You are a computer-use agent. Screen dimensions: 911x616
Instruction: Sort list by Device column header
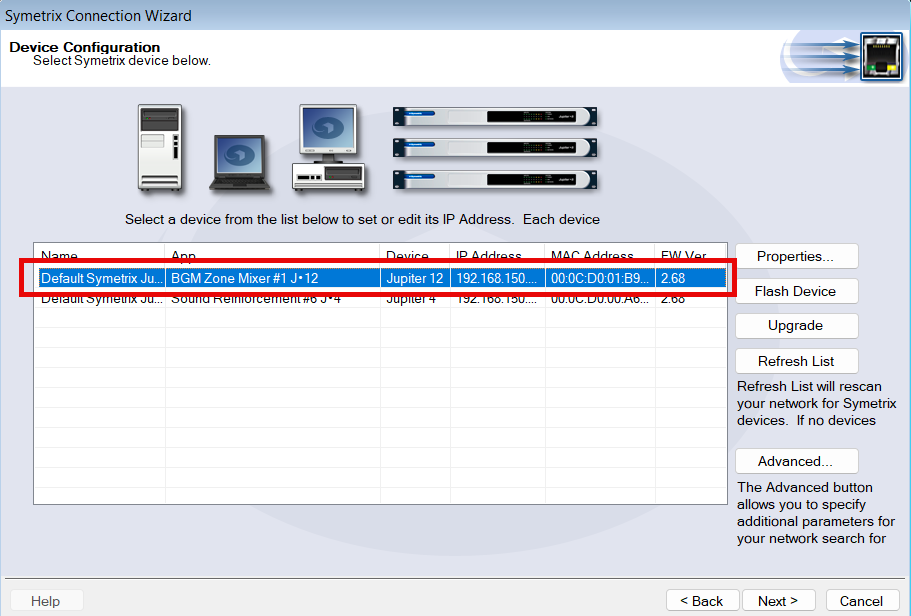[x=415, y=255]
